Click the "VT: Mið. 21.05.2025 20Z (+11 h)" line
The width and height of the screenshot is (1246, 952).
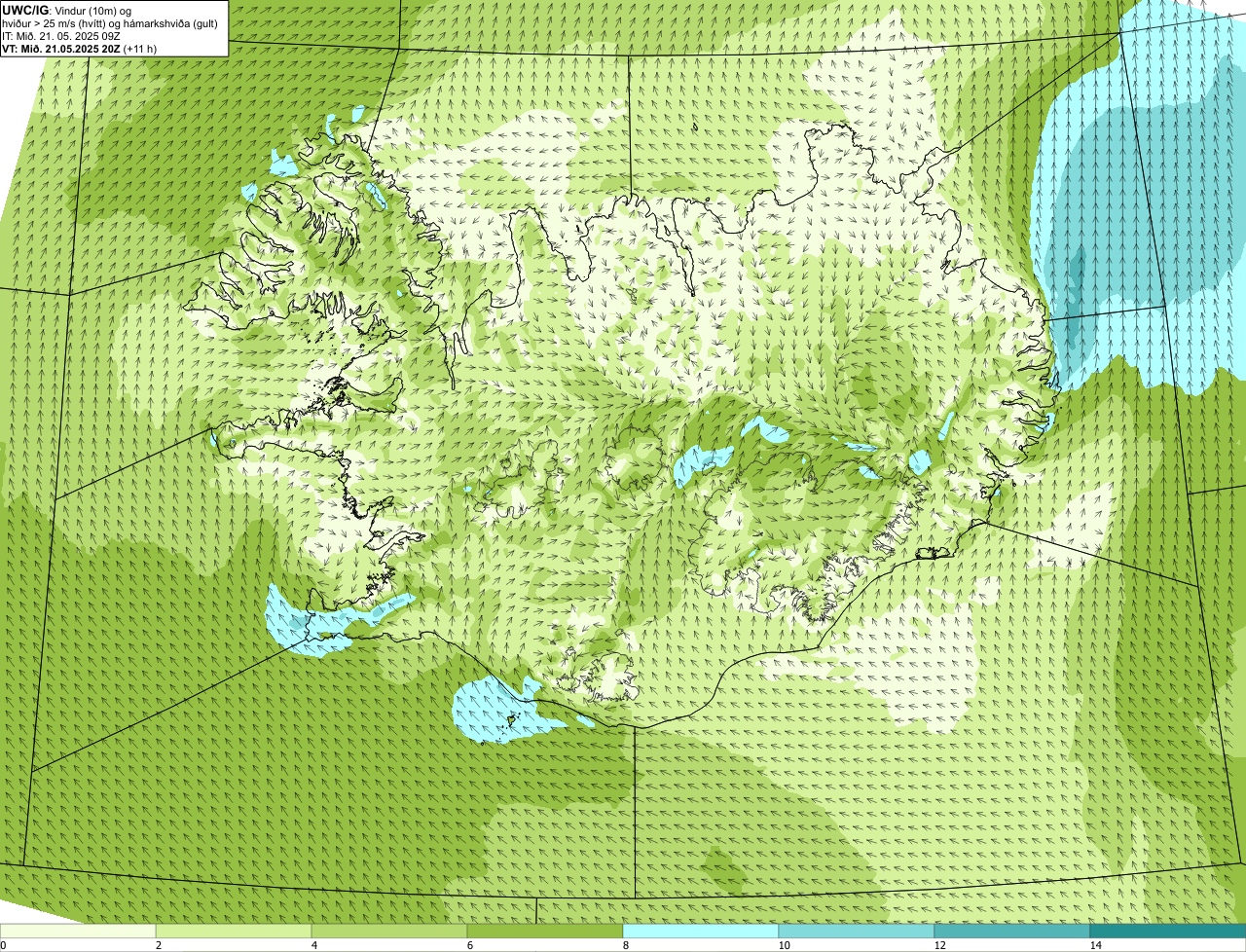pos(79,48)
